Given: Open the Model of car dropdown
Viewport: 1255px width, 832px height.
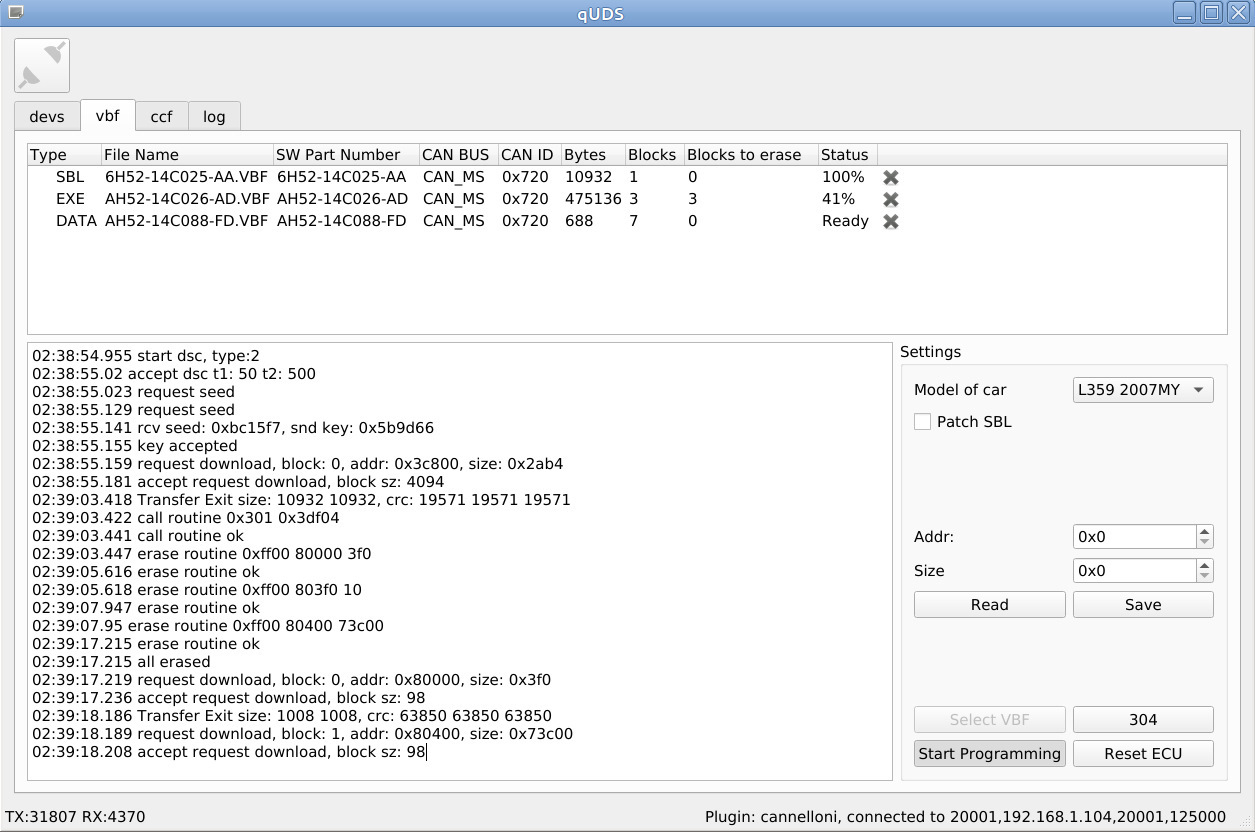Looking at the screenshot, I should [x=1143, y=390].
